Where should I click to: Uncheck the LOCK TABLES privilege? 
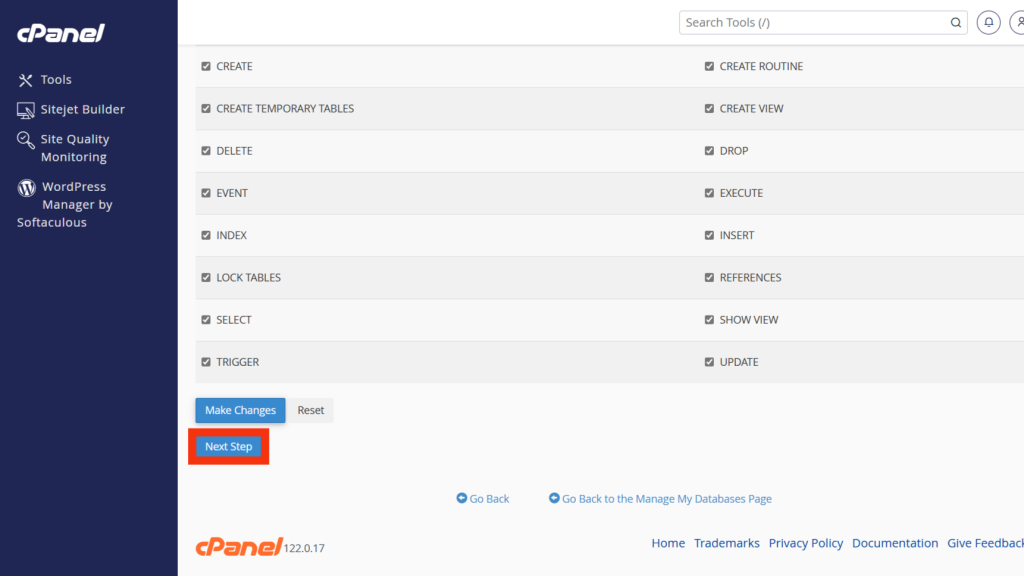click(x=206, y=277)
